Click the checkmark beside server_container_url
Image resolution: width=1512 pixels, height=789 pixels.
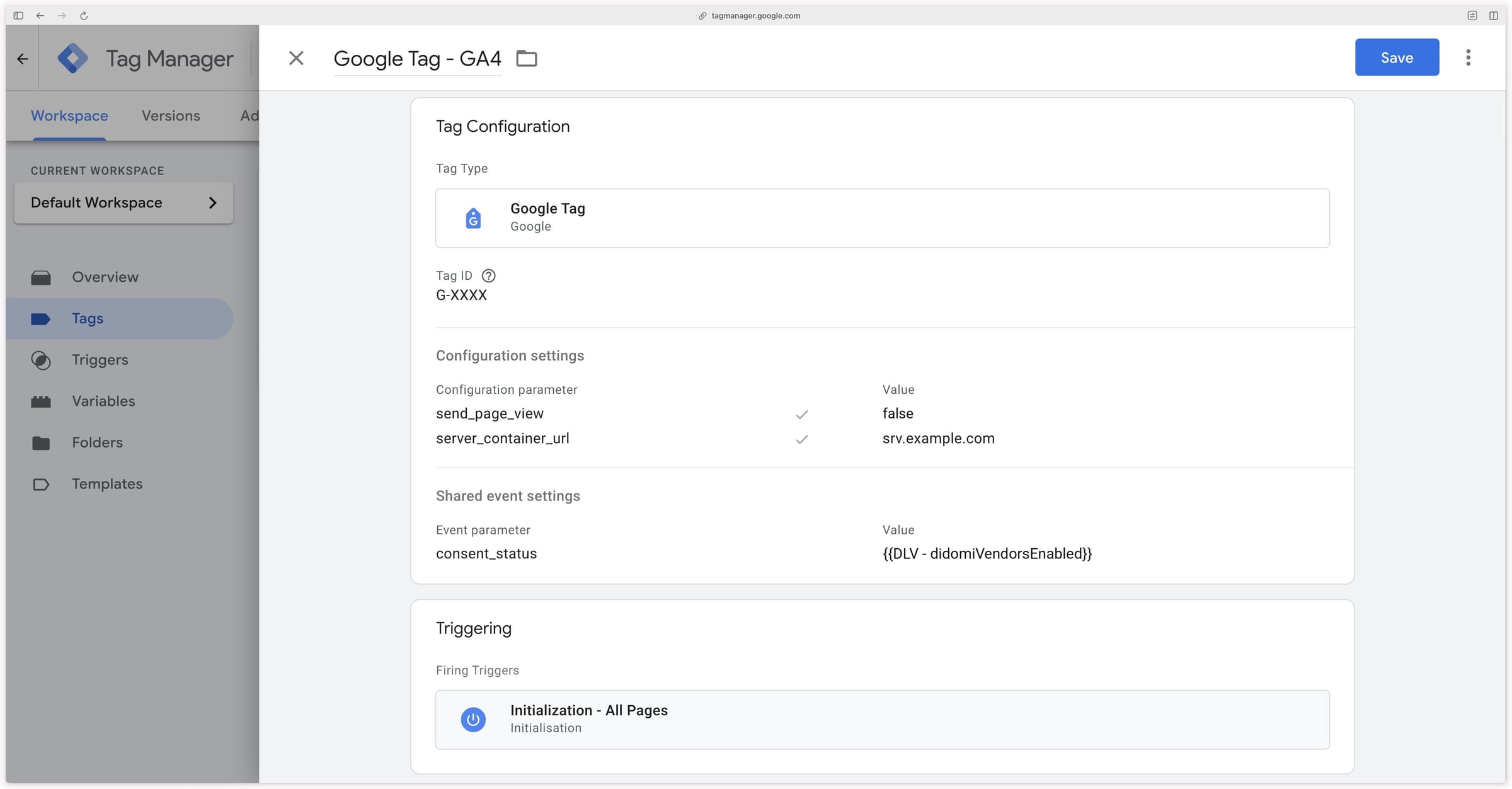point(801,439)
